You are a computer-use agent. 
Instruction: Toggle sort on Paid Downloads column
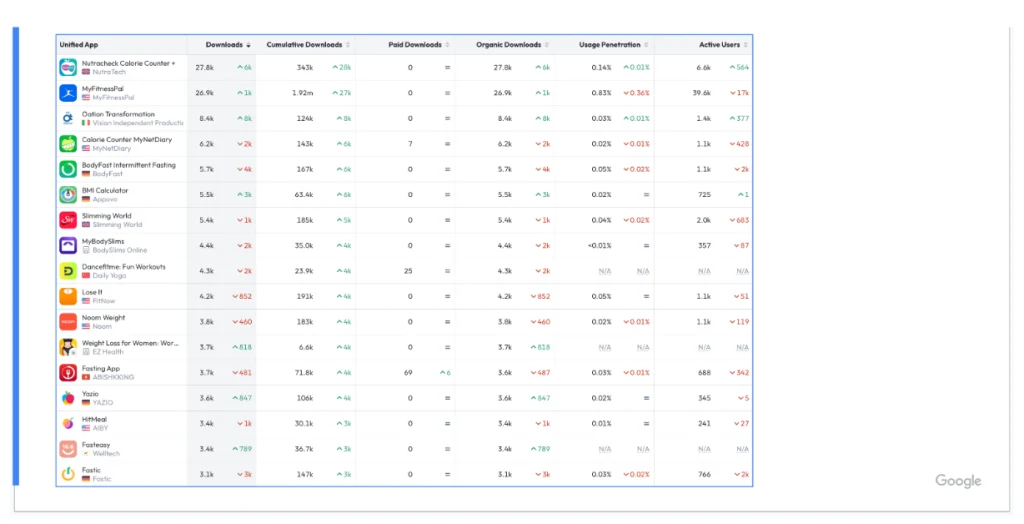[415, 45]
